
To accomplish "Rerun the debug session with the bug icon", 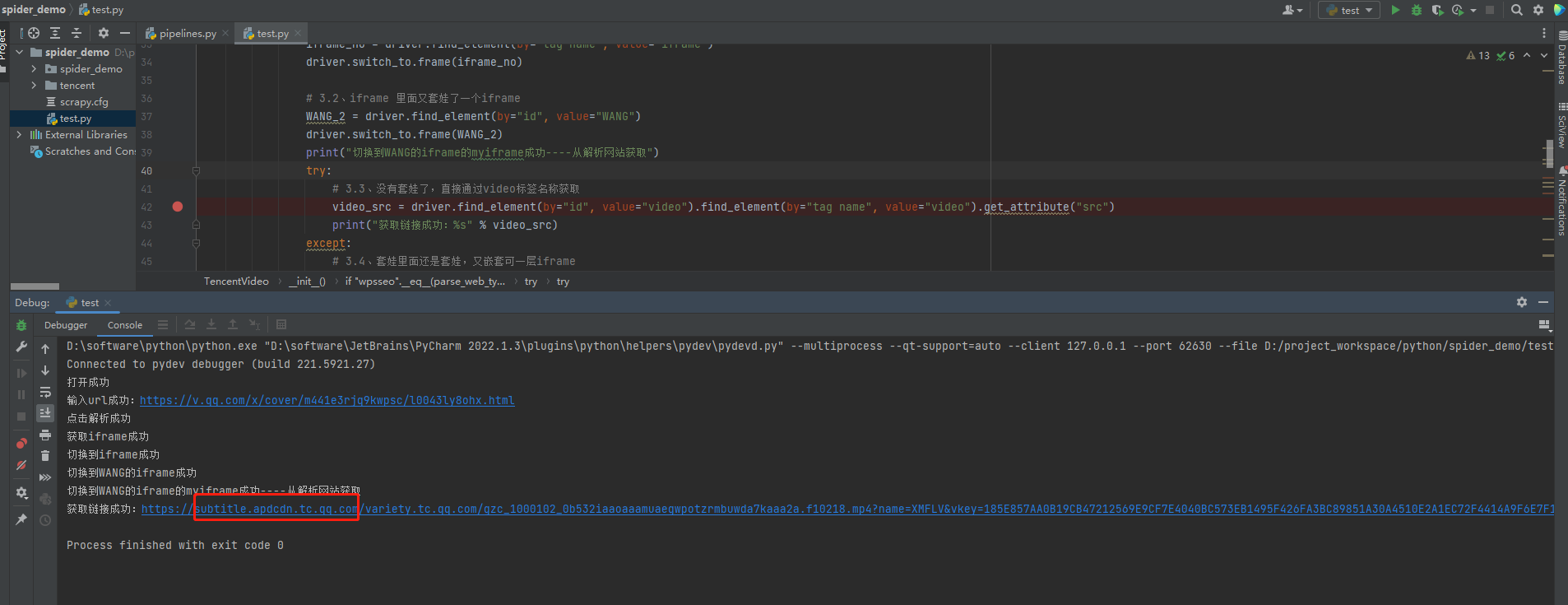I will 21,325.
